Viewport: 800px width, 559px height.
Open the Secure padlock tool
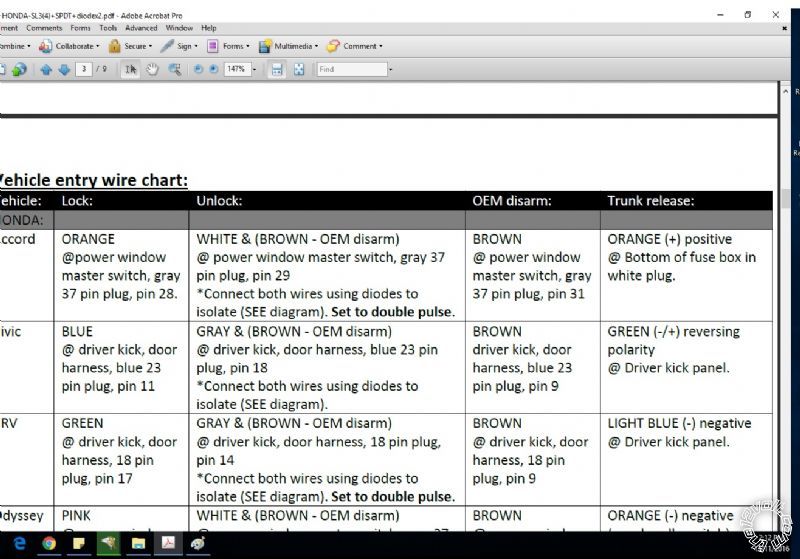point(131,46)
